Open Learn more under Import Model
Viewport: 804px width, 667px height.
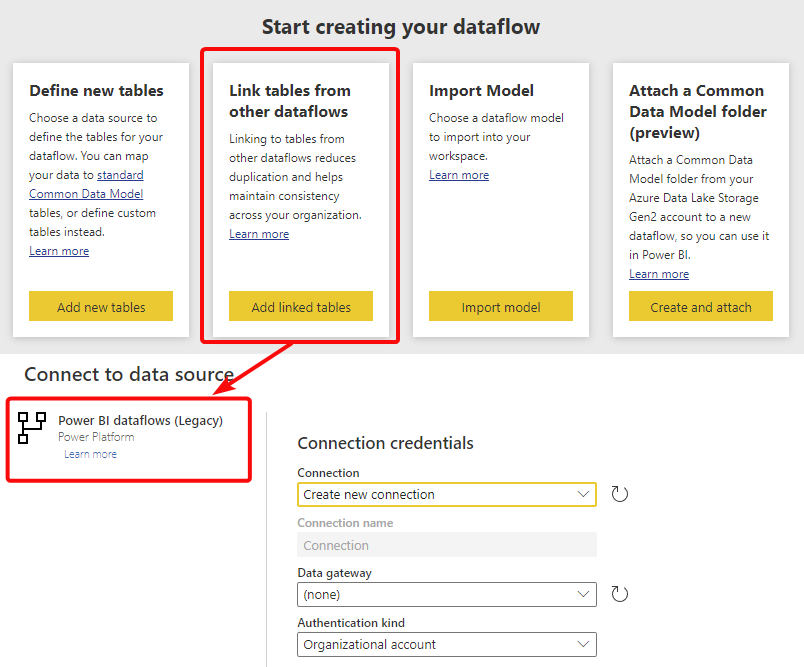pyautogui.click(x=459, y=175)
